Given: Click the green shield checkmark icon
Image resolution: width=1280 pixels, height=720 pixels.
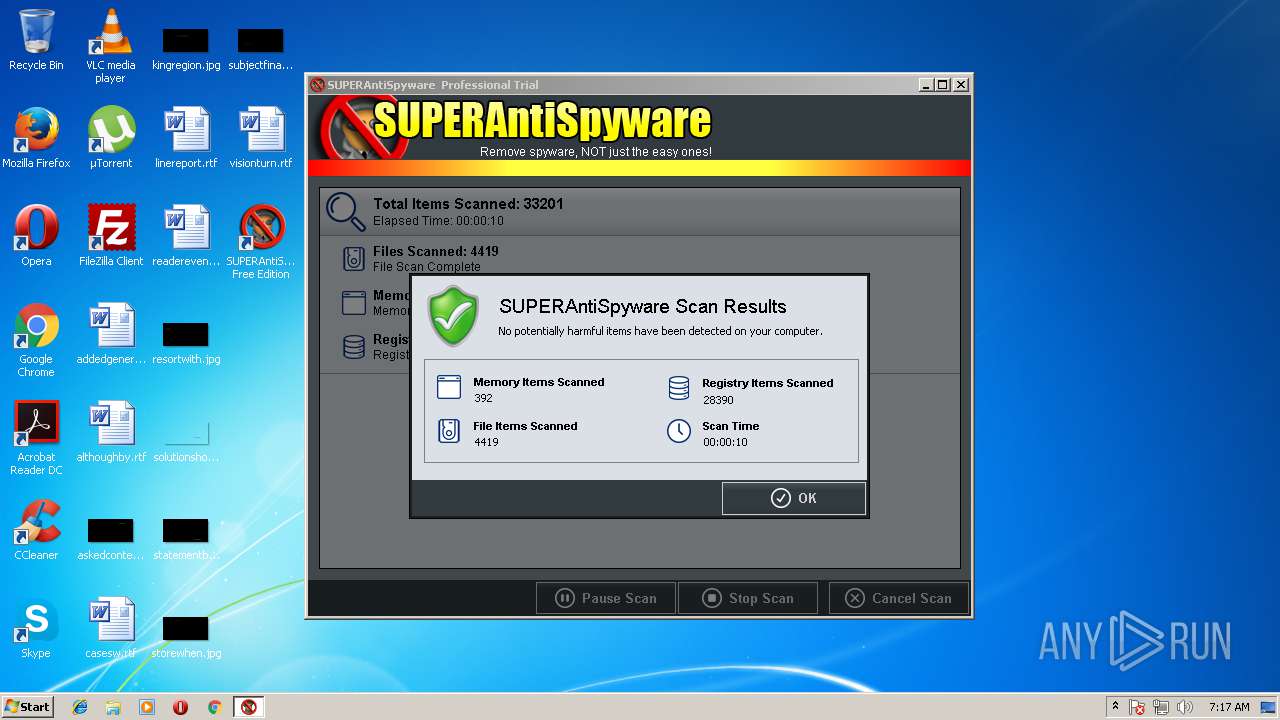Looking at the screenshot, I should (x=454, y=316).
